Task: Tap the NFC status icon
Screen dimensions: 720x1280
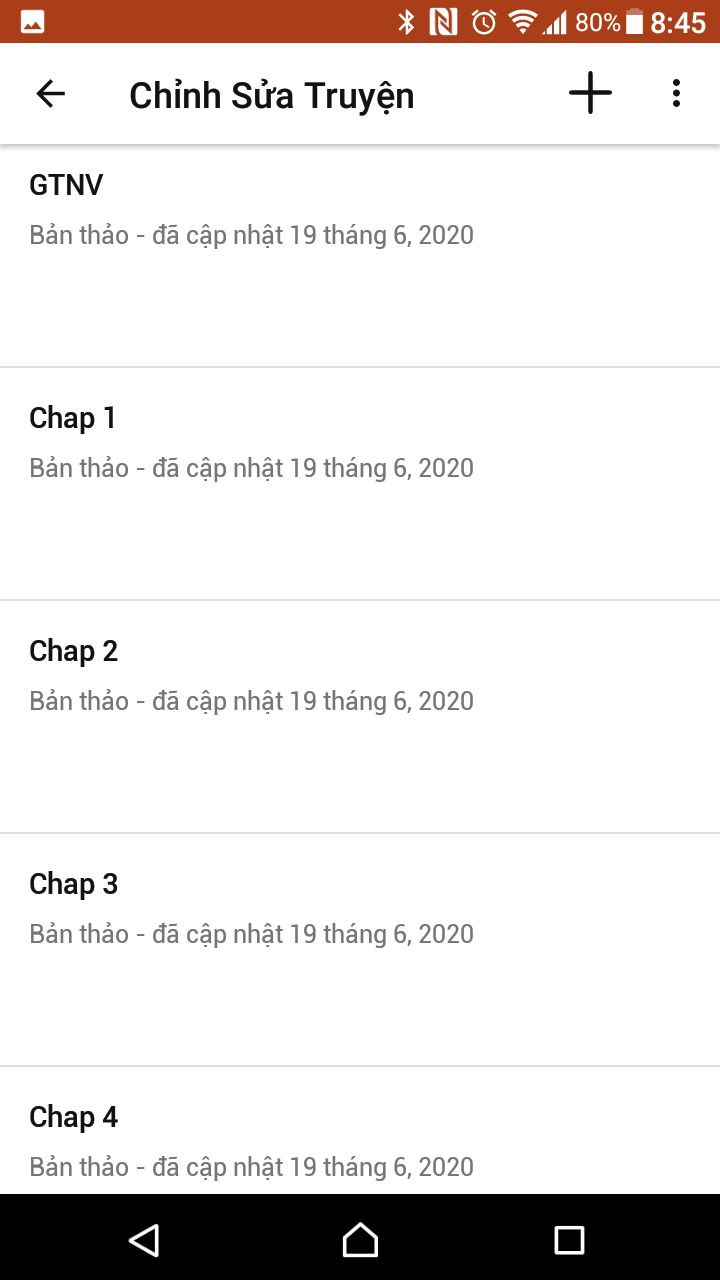Action: 443,22
